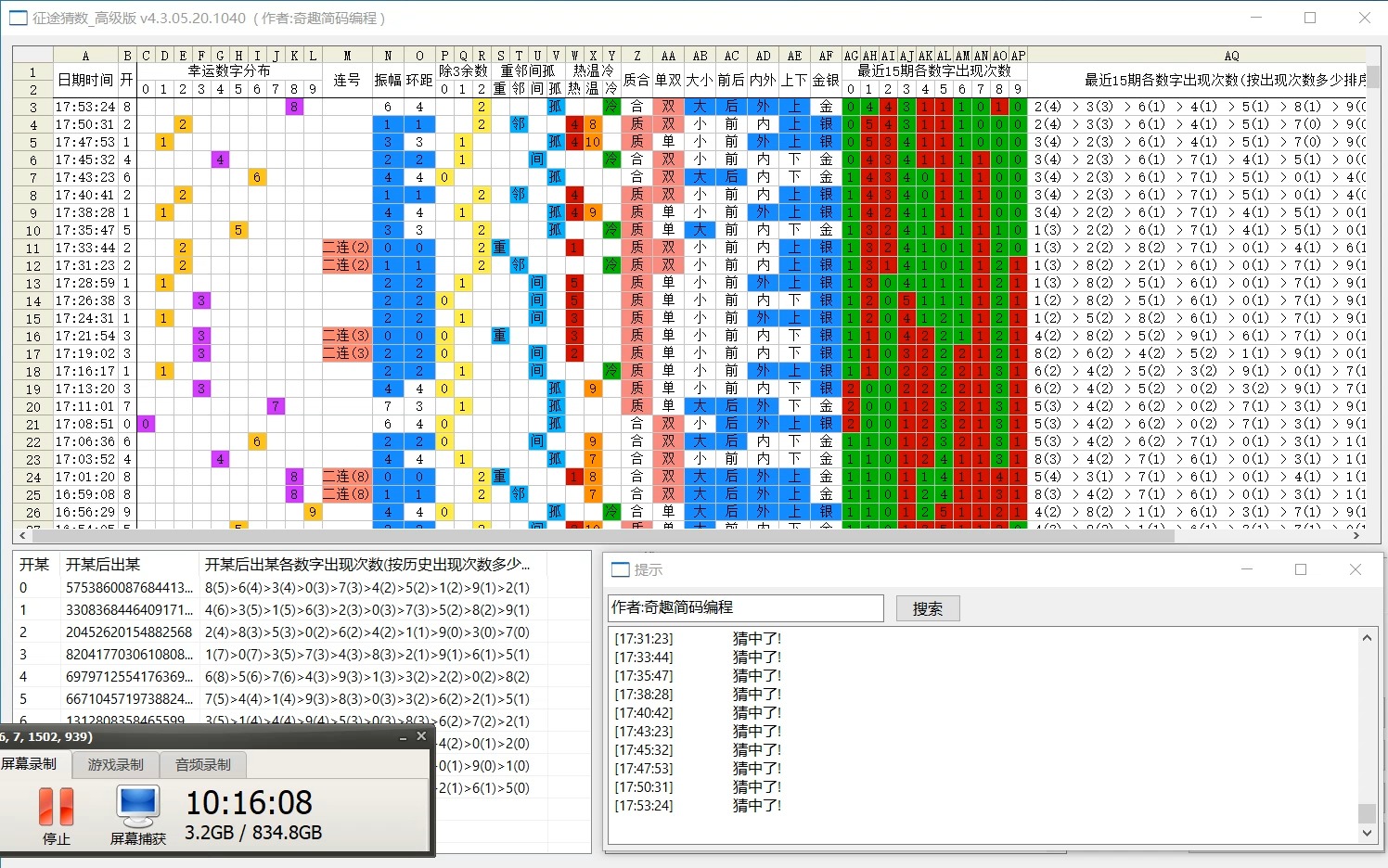Viewport: 1388px width, 868px height.
Task: Click the recorder timer 10:16:08
Action: [249, 803]
